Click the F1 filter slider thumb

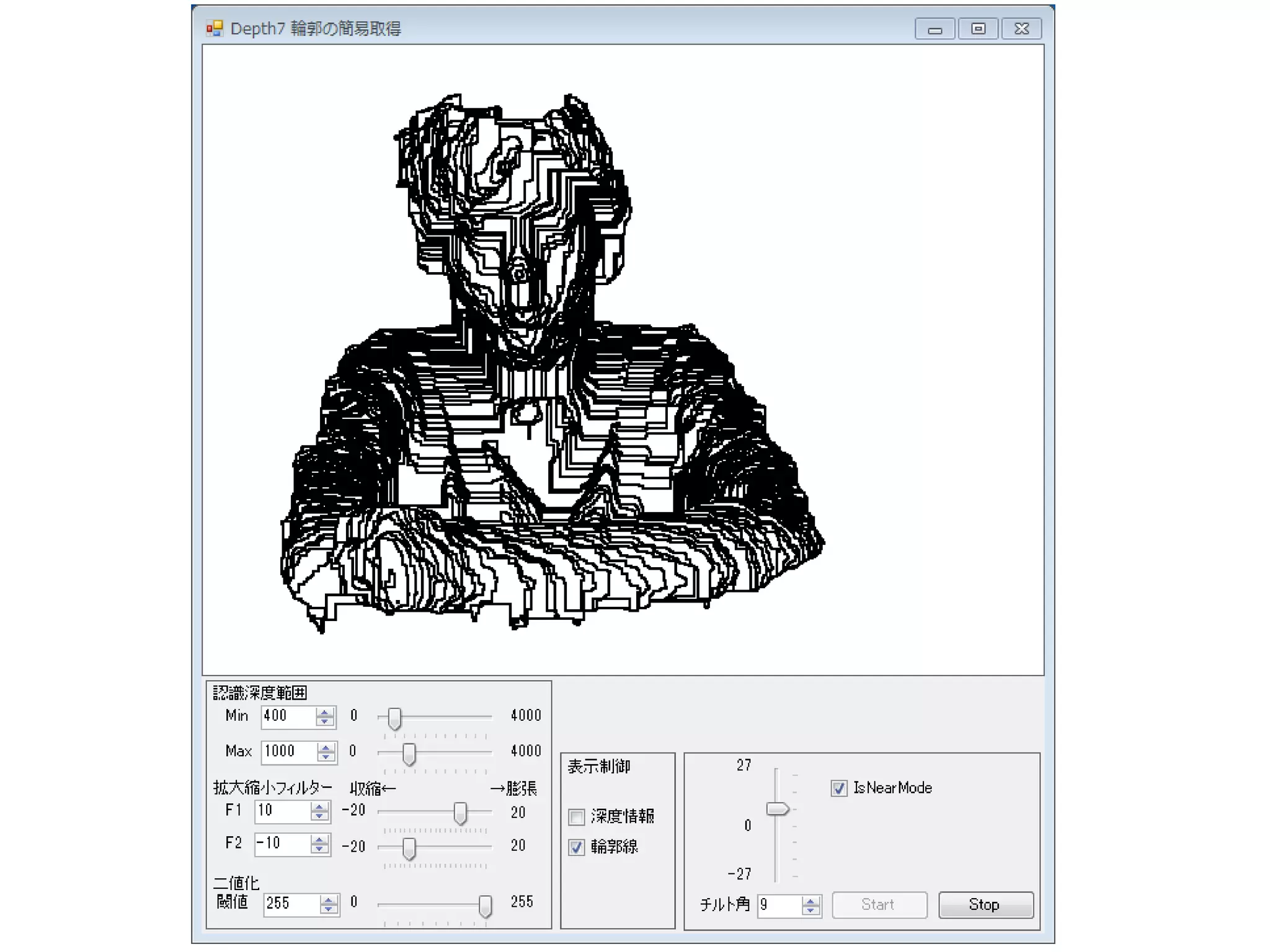pos(460,813)
